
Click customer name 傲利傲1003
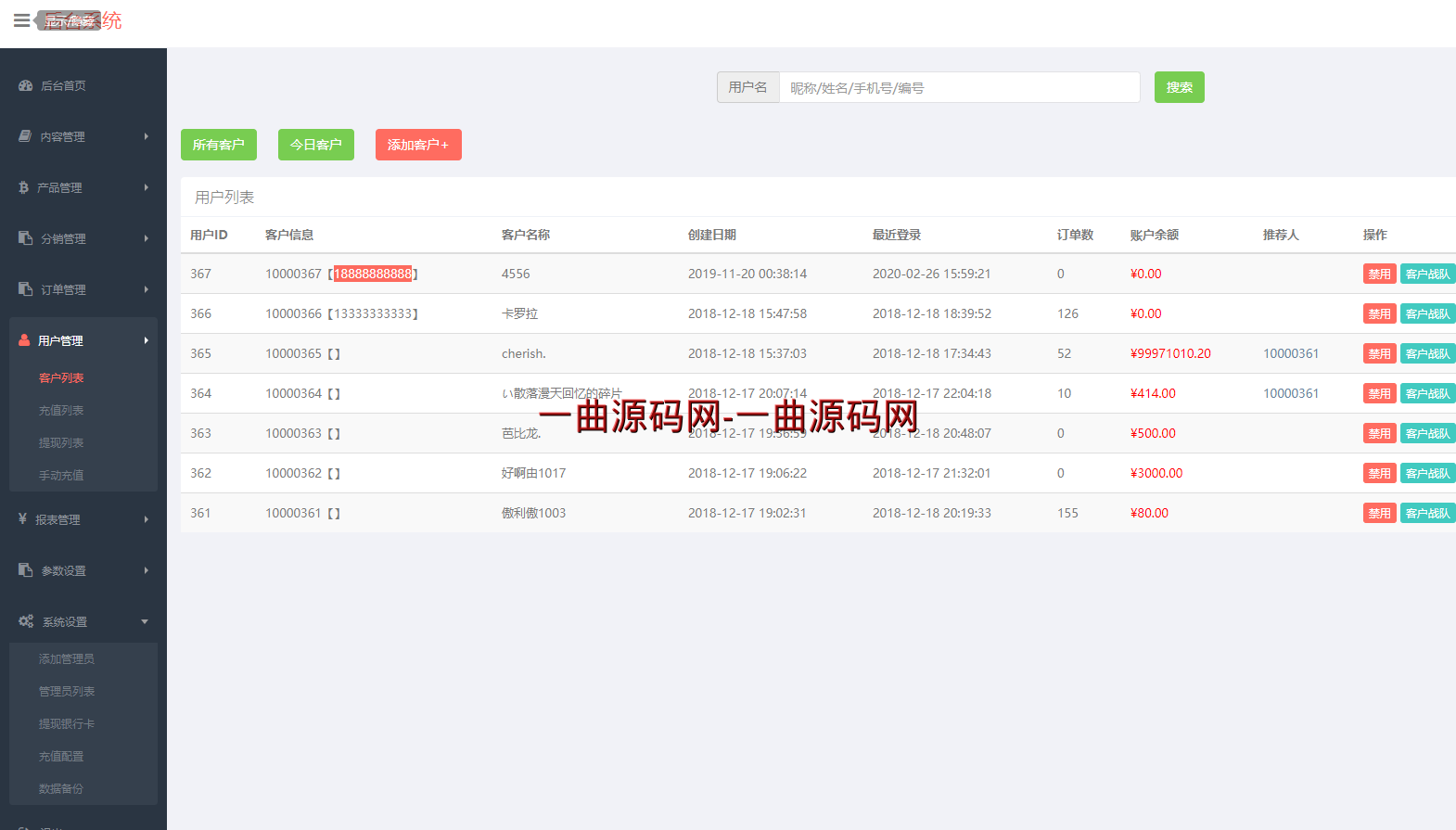(533, 513)
